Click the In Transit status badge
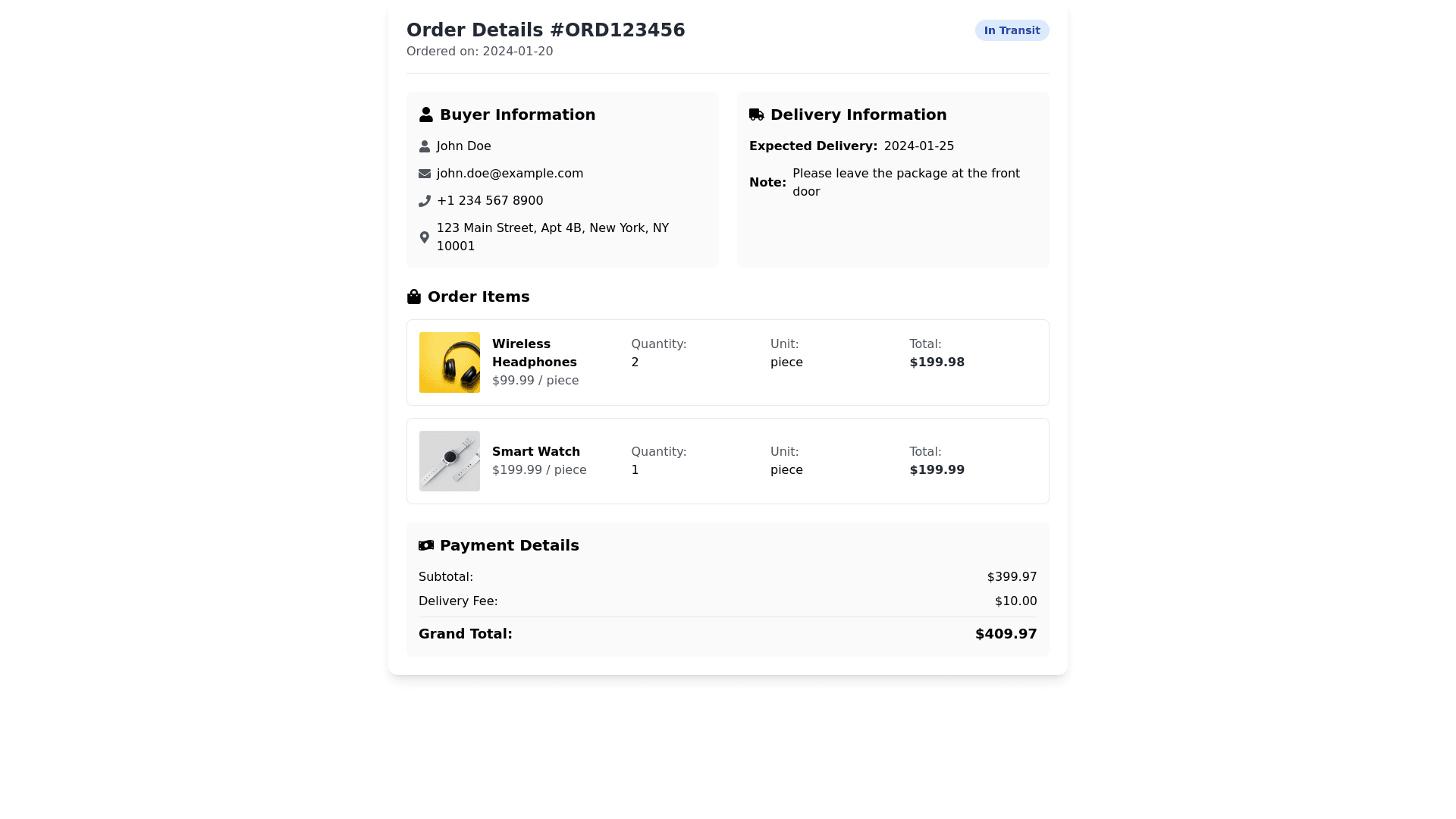1456x819 pixels. click(x=1012, y=30)
